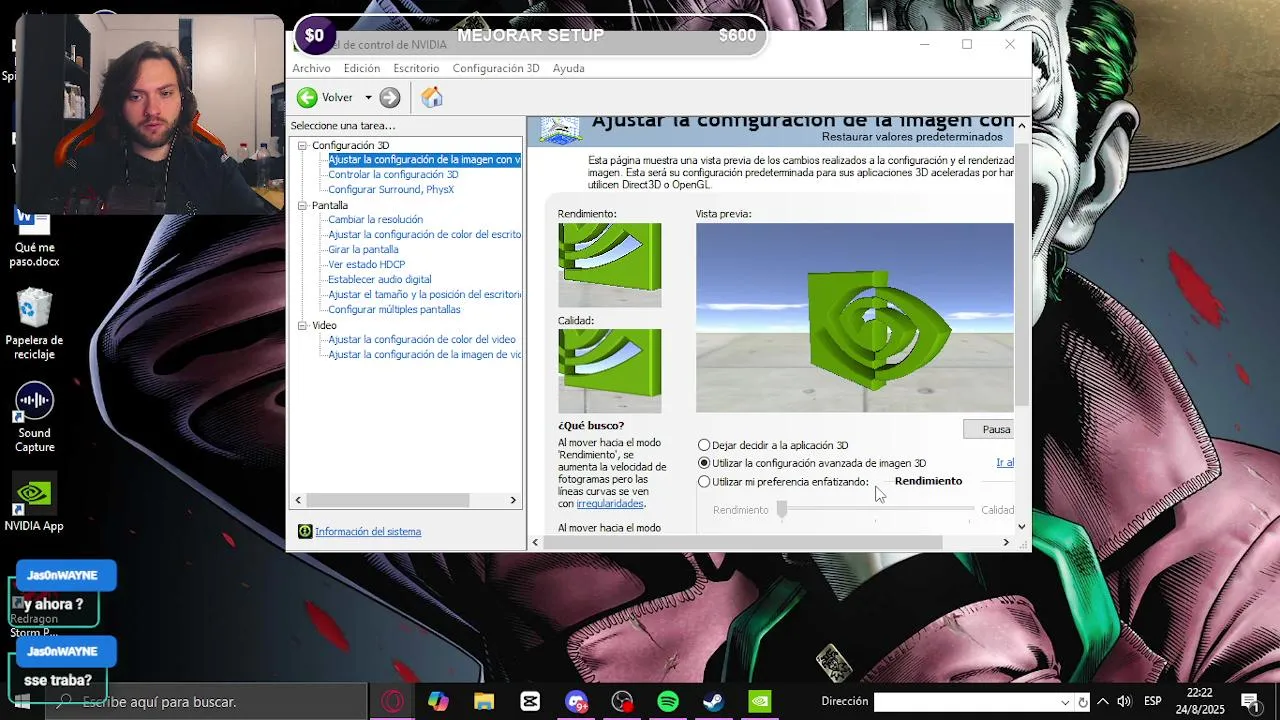Viewport: 1280px width, 720px height.
Task: Collapse the Pantalla tree node
Action: pos(304,205)
